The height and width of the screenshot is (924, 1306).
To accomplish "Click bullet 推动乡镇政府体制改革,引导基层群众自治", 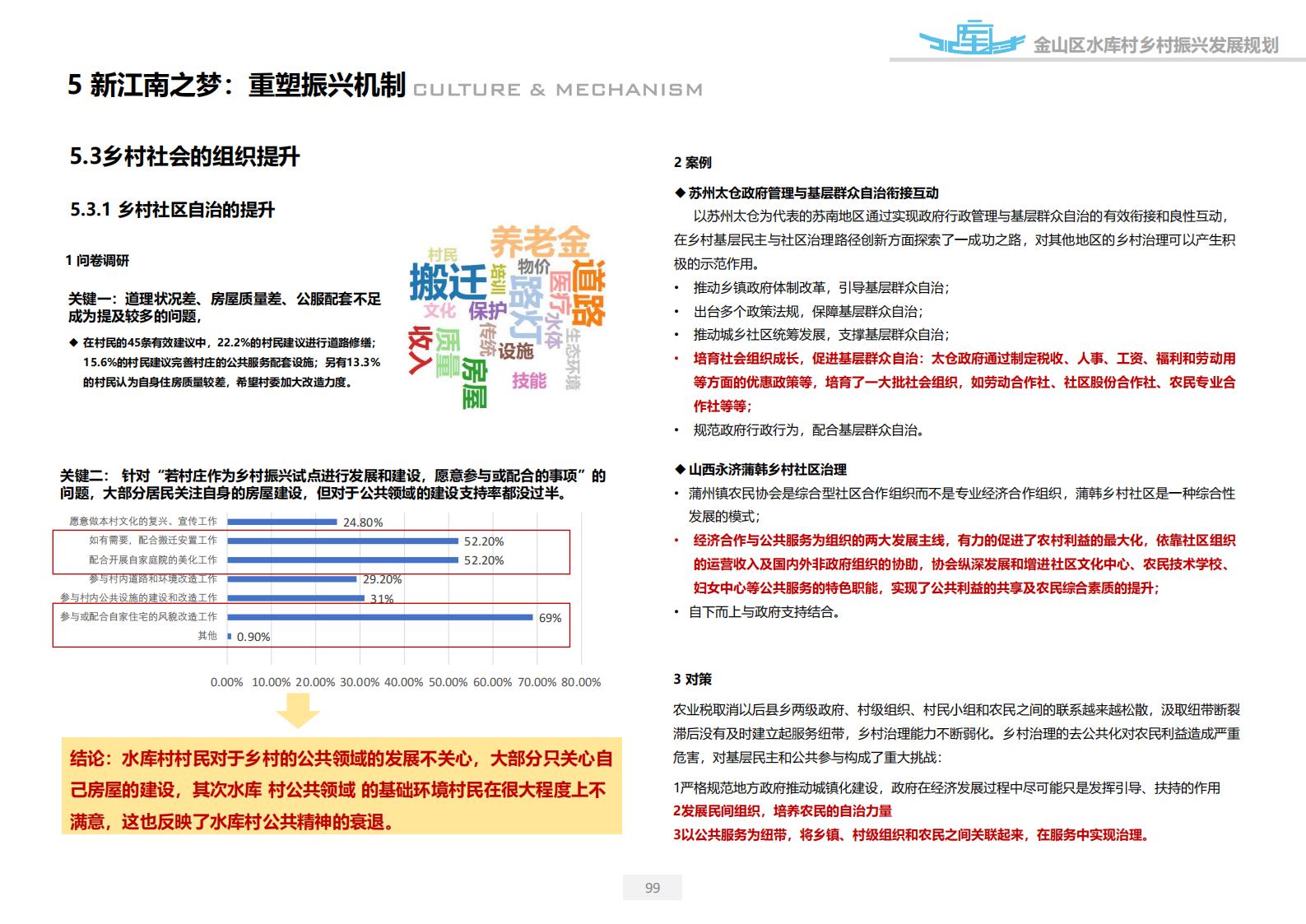I will click(x=821, y=288).
